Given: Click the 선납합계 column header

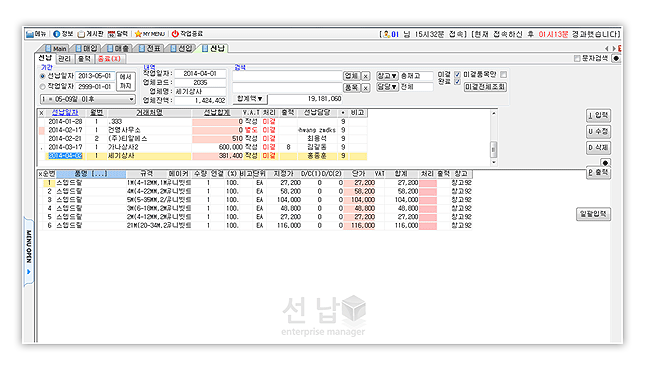Looking at the screenshot, I should click(x=217, y=113).
